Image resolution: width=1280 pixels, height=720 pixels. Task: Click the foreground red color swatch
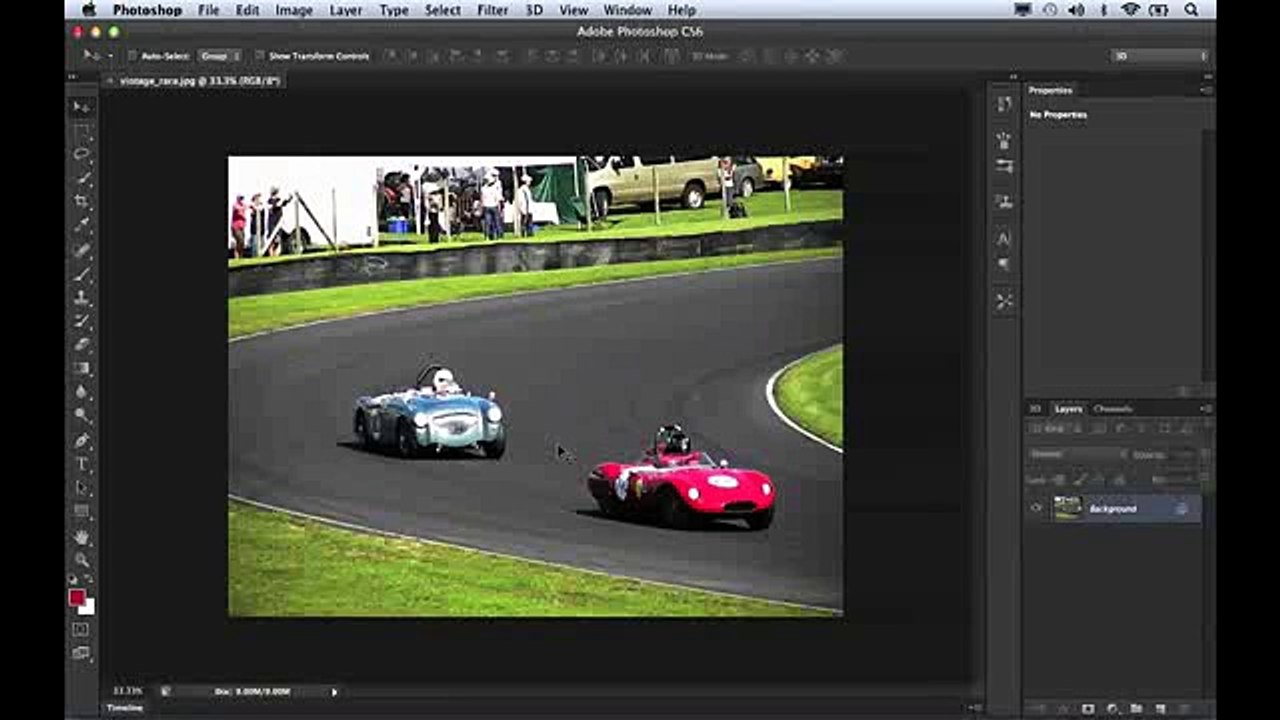pyautogui.click(x=76, y=597)
